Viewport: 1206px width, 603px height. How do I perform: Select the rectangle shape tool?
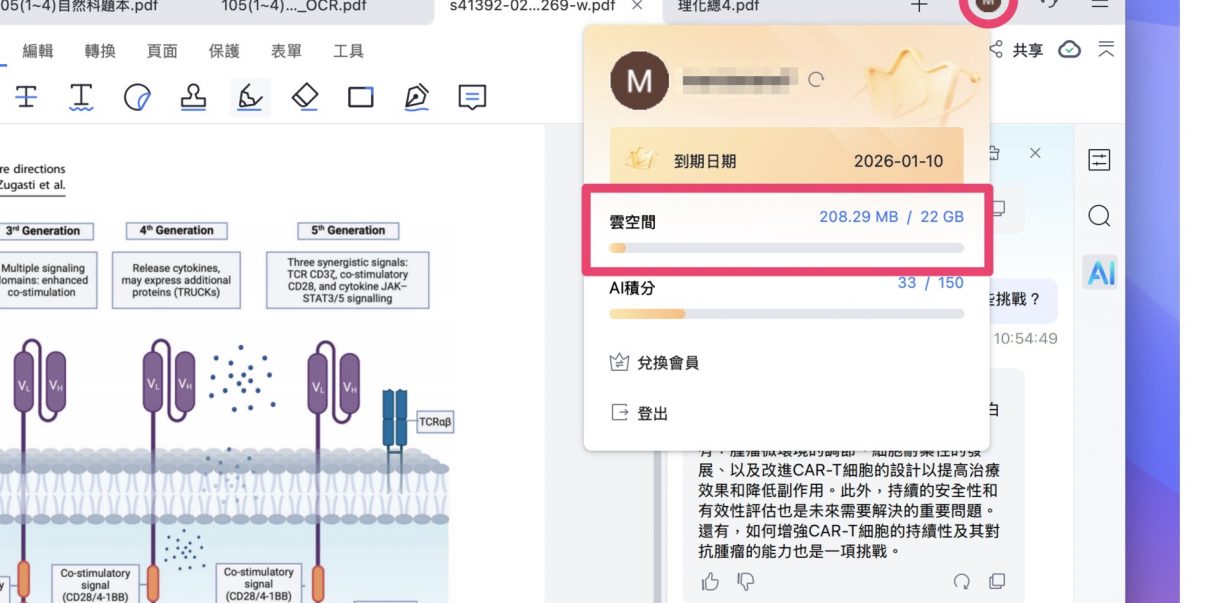[360, 97]
